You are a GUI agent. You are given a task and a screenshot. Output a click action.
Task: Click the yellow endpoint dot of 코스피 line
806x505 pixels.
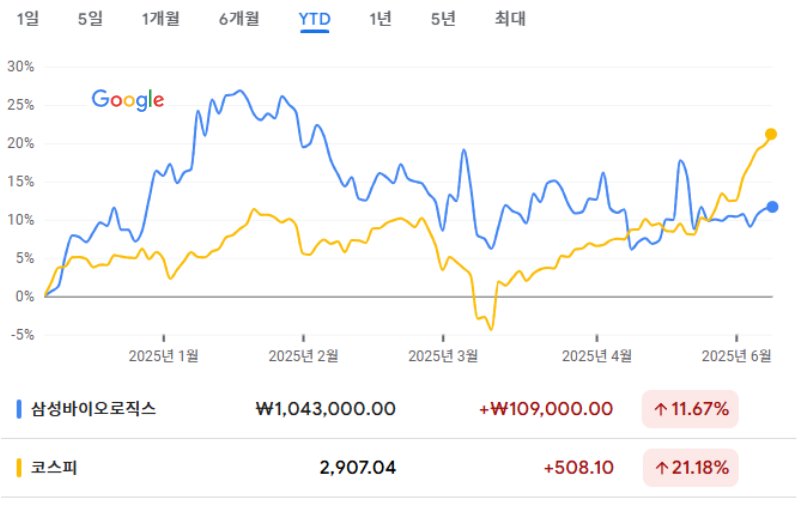point(771,134)
